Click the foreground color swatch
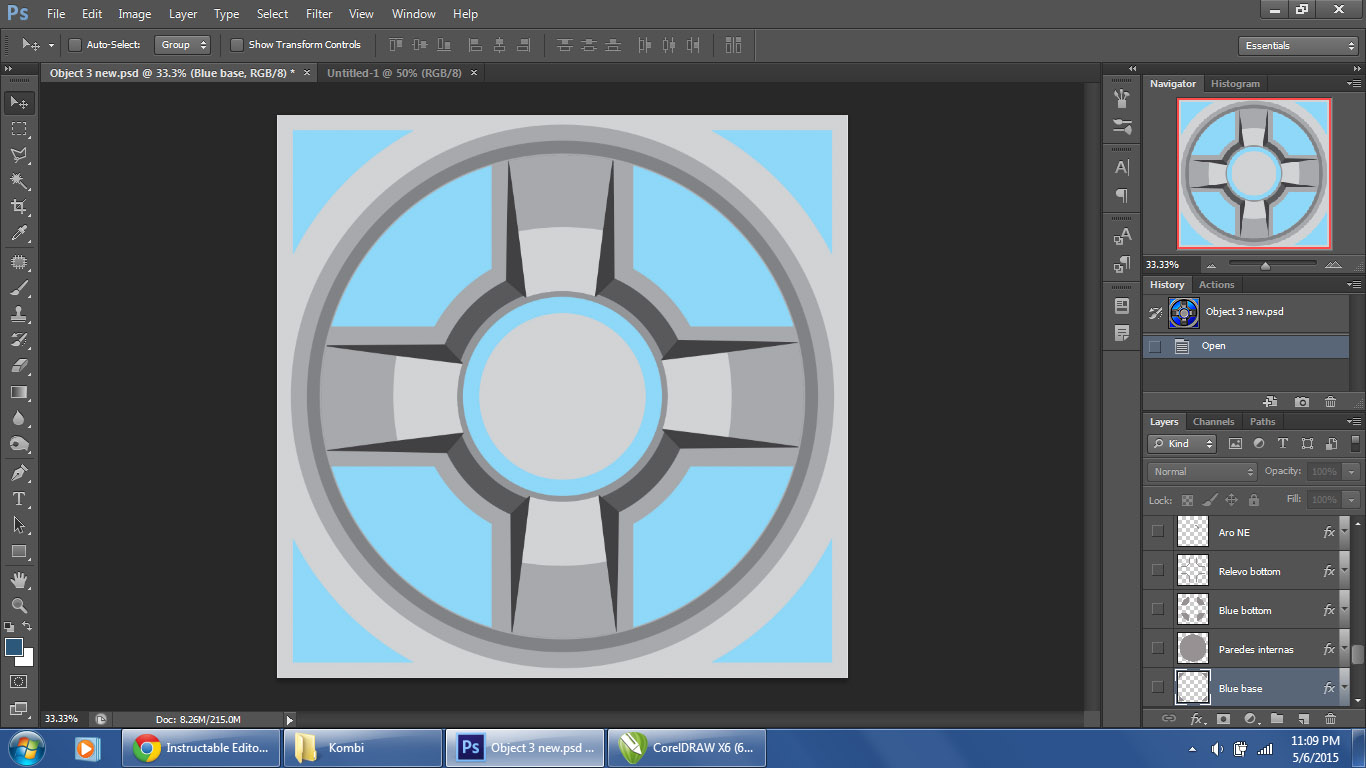This screenshot has height=768, width=1366. pyautogui.click(x=14, y=648)
